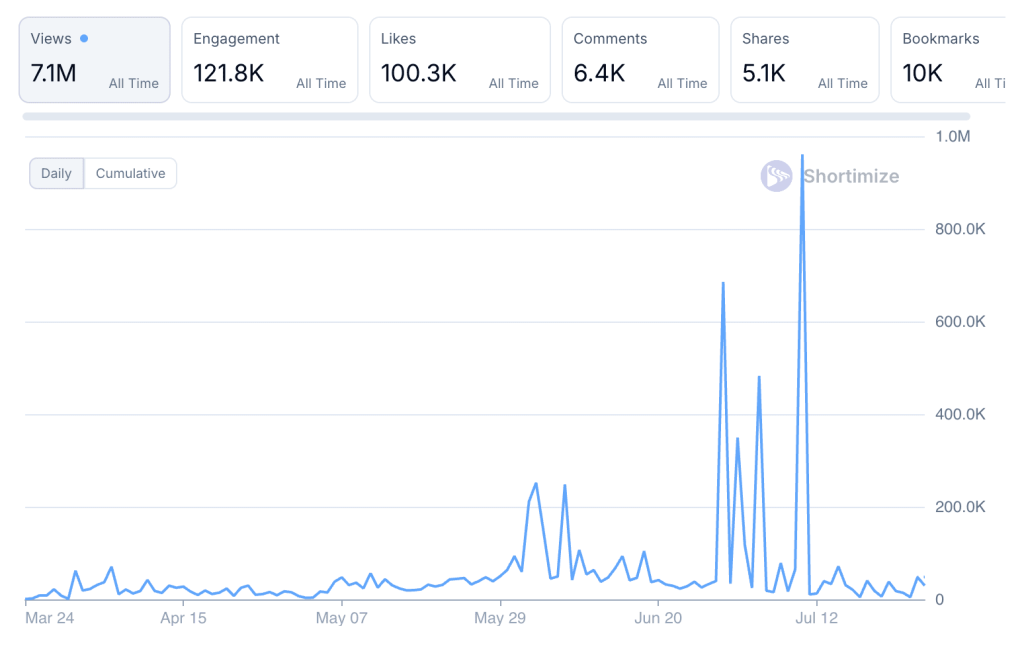The width and height of the screenshot is (1024, 655).
Task: Click the 7.1M views total value
Action: click(x=53, y=73)
